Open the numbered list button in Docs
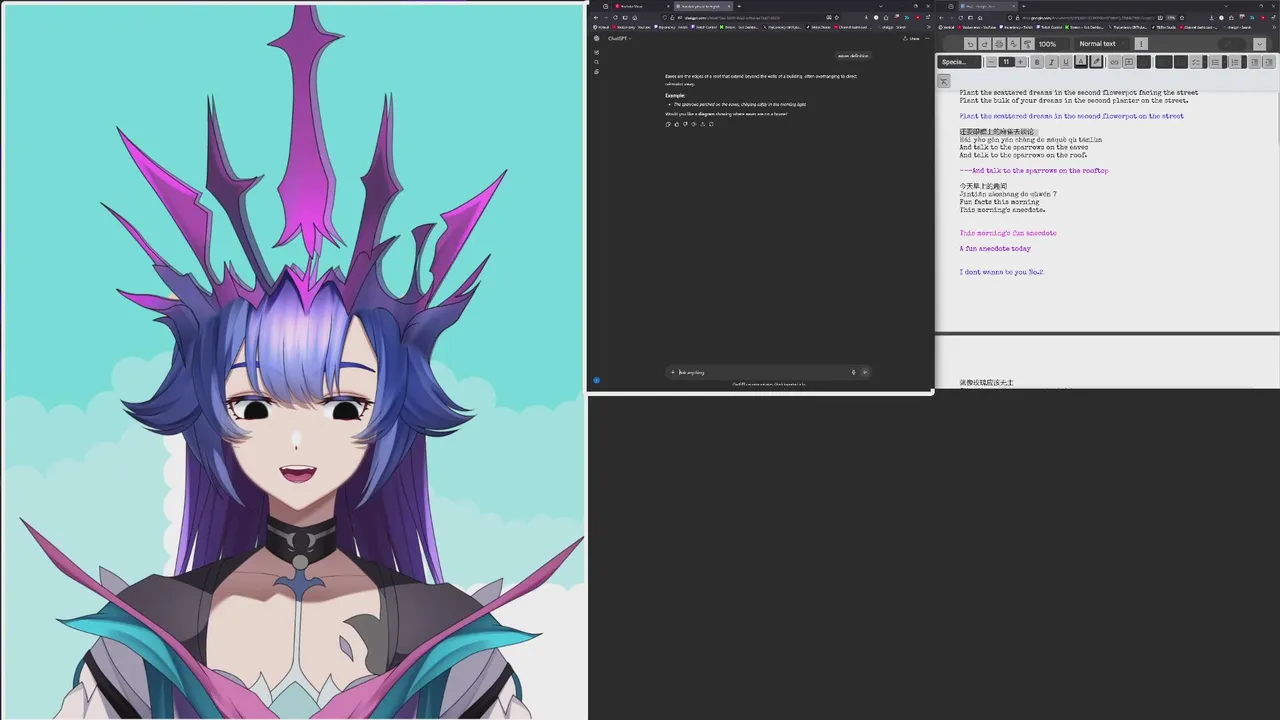 [x=1235, y=62]
